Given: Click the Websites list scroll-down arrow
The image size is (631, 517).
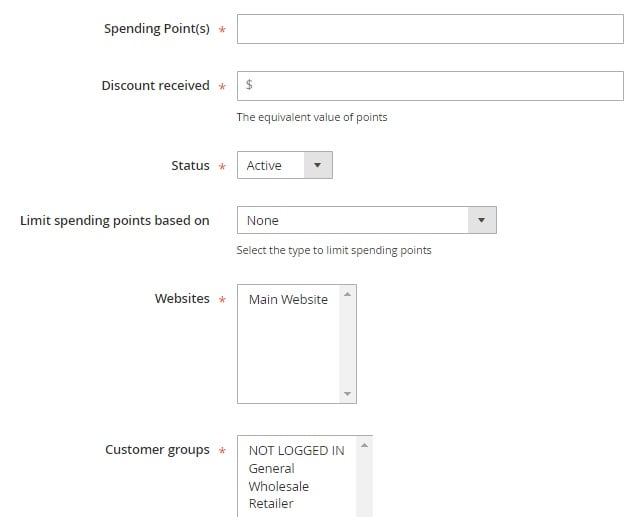Looking at the screenshot, I should pyautogui.click(x=348, y=394).
